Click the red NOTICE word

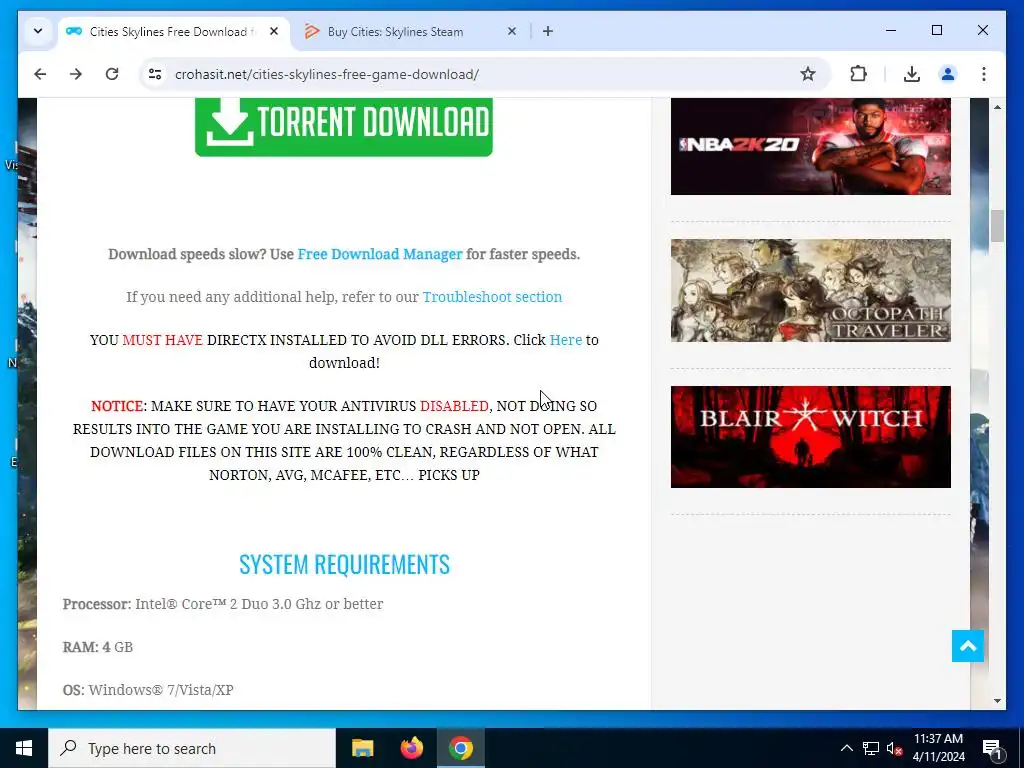tap(117, 406)
